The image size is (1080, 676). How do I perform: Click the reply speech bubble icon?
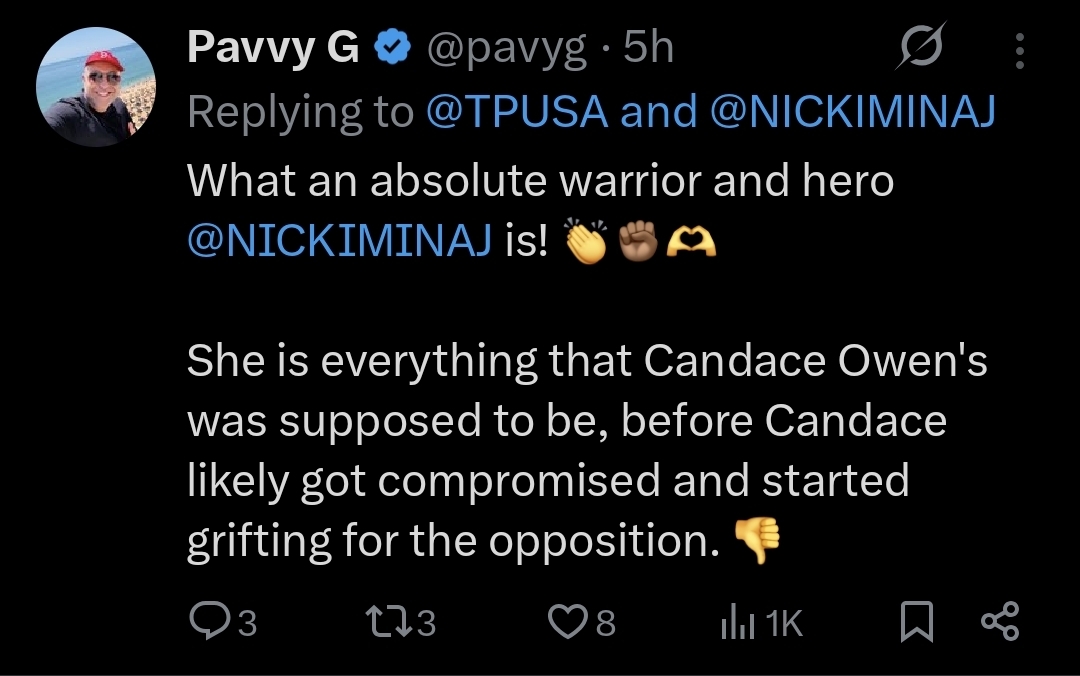pos(208,623)
